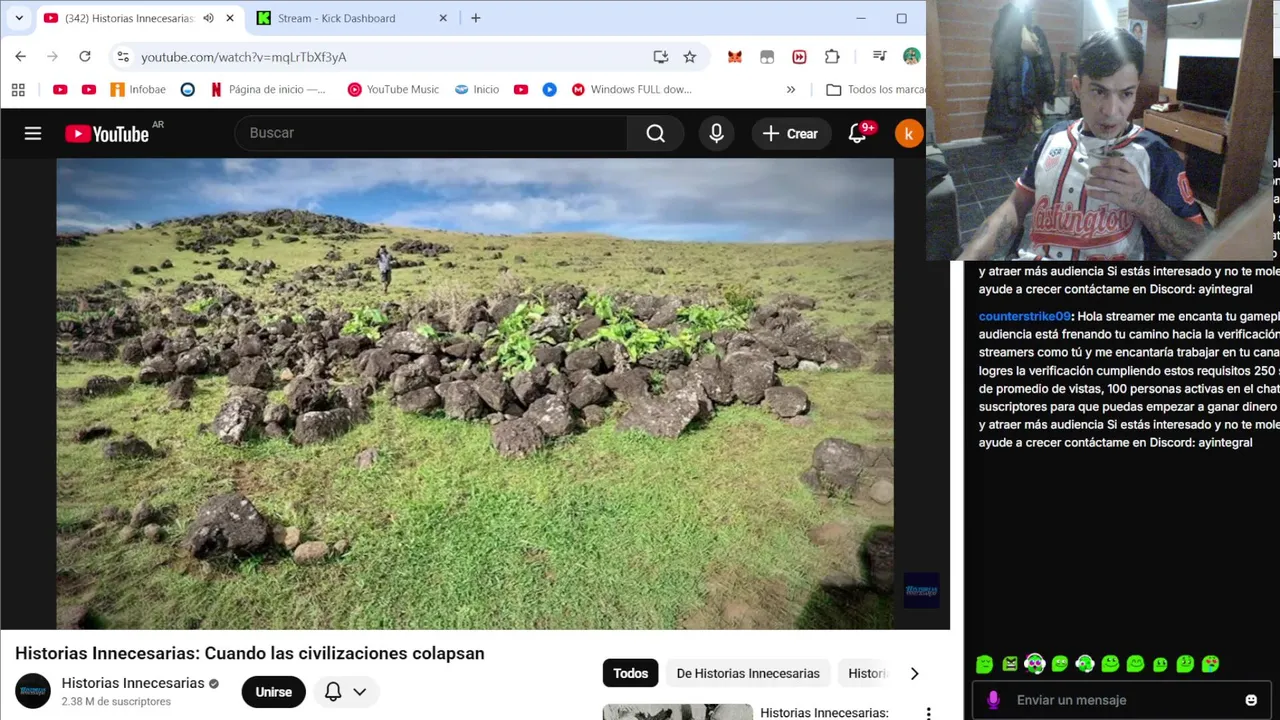This screenshot has width=1280, height=720.
Task: Open the suggested video thumbnail below chips
Action: [677, 712]
